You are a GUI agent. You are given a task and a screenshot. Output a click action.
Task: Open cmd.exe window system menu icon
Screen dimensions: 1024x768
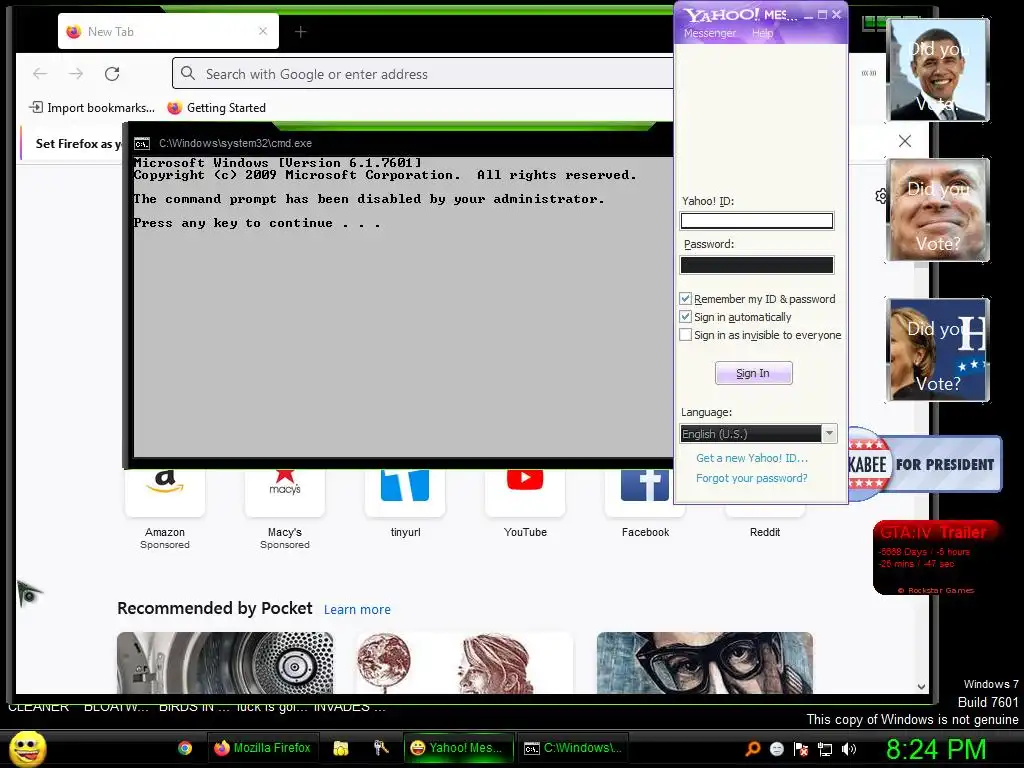(142, 144)
